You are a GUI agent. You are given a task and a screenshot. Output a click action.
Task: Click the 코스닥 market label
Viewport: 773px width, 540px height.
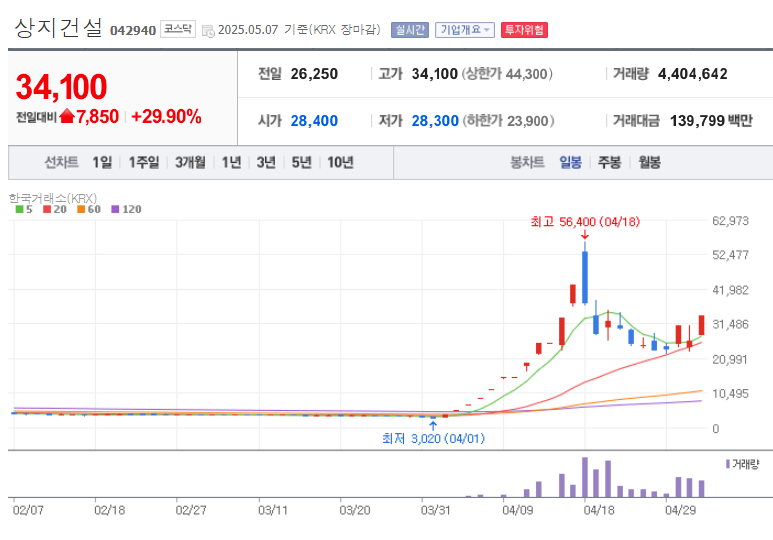pyautogui.click(x=177, y=29)
